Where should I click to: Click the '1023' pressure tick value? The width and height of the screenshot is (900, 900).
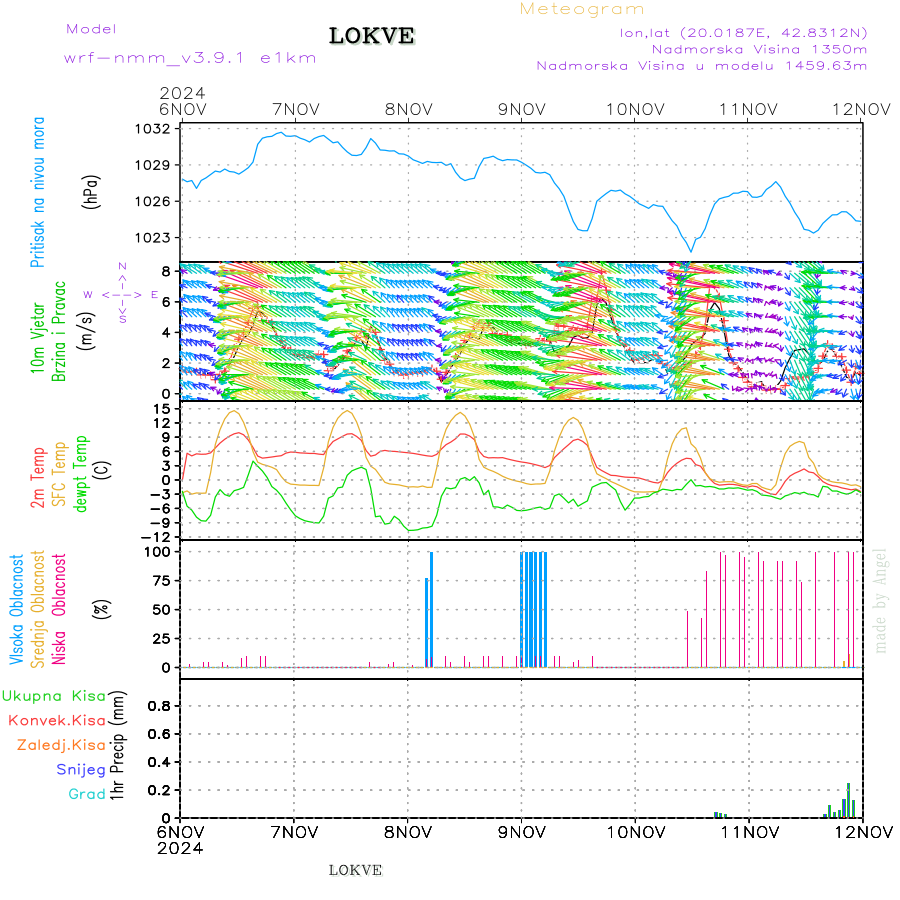click(x=153, y=238)
